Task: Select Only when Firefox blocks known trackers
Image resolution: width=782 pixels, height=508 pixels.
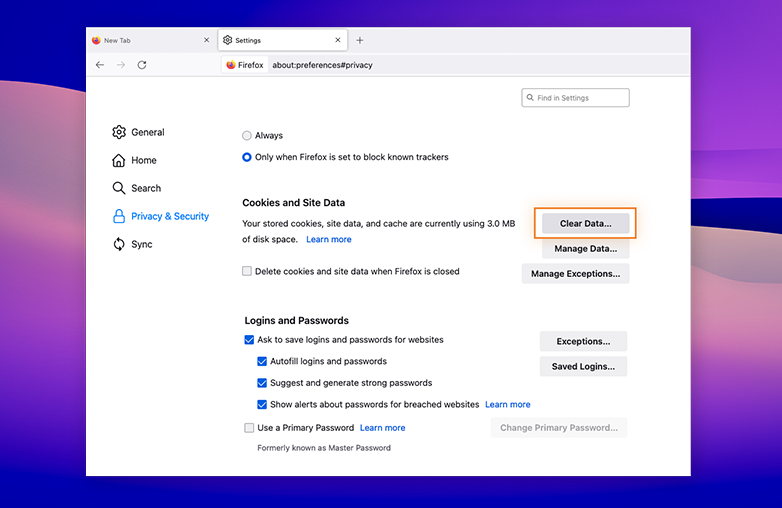Action: [x=246, y=157]
